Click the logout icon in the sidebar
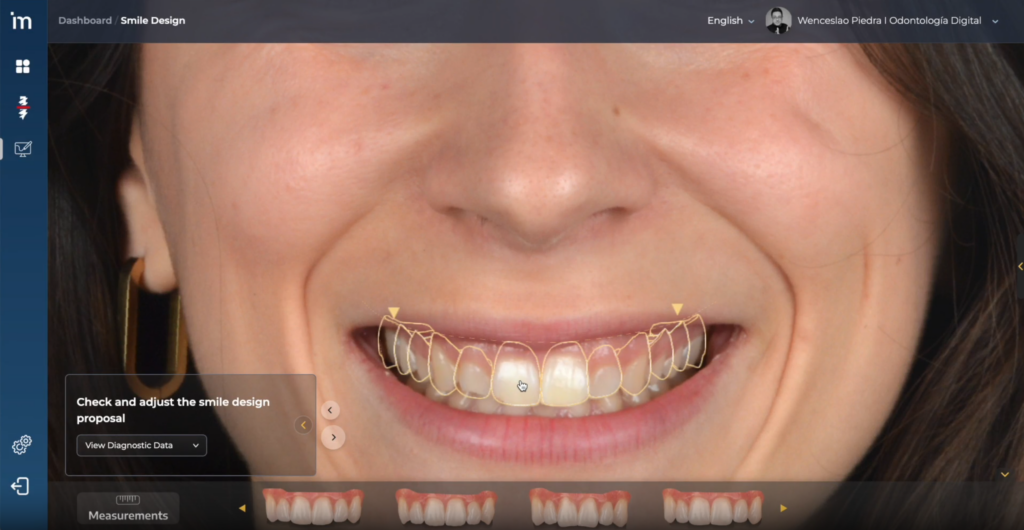The height and width of the screenshot is (530, 1024). click(x=21, y=486)
